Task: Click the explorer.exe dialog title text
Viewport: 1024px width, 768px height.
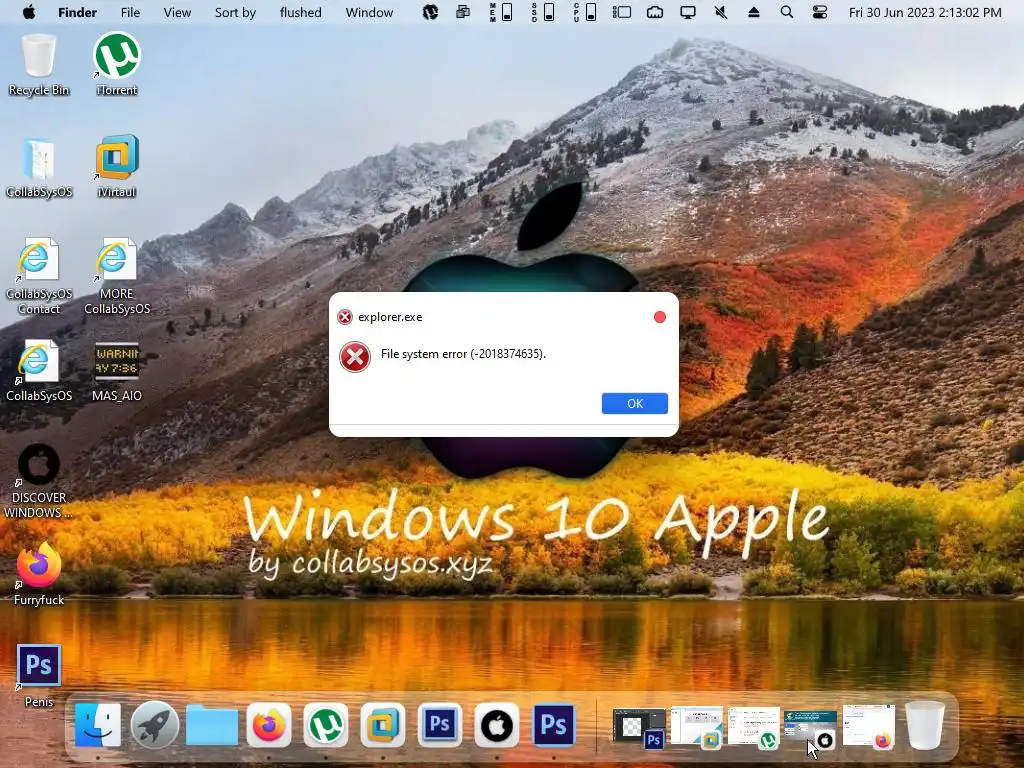Action: 390,317
